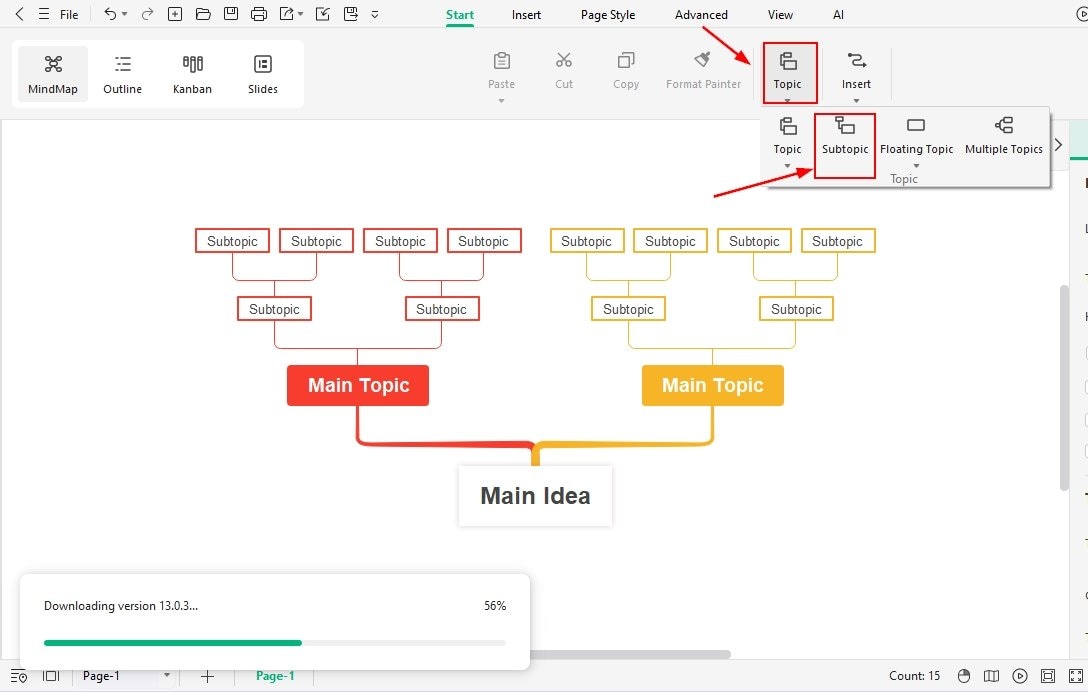Open the navigator map icon in status bar
The image size is (1088, 692).
pyautogui.click(x=991, y=676)
